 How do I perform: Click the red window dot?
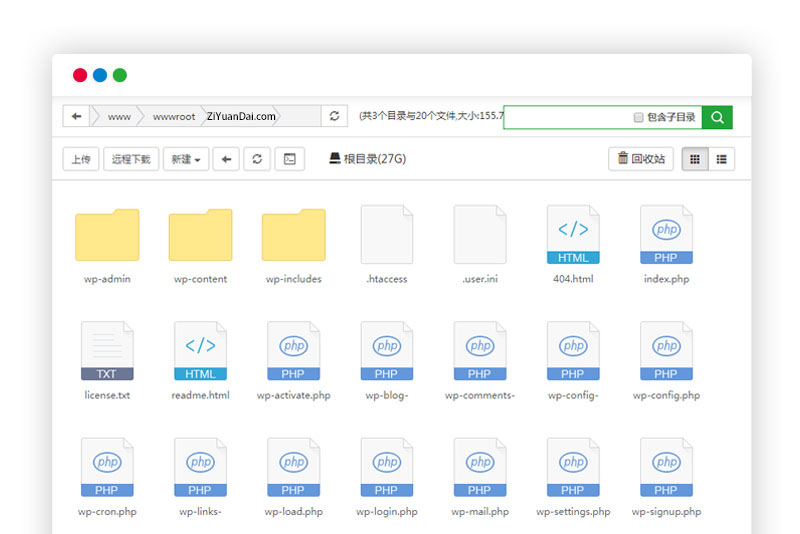click(x=80, y=75)
